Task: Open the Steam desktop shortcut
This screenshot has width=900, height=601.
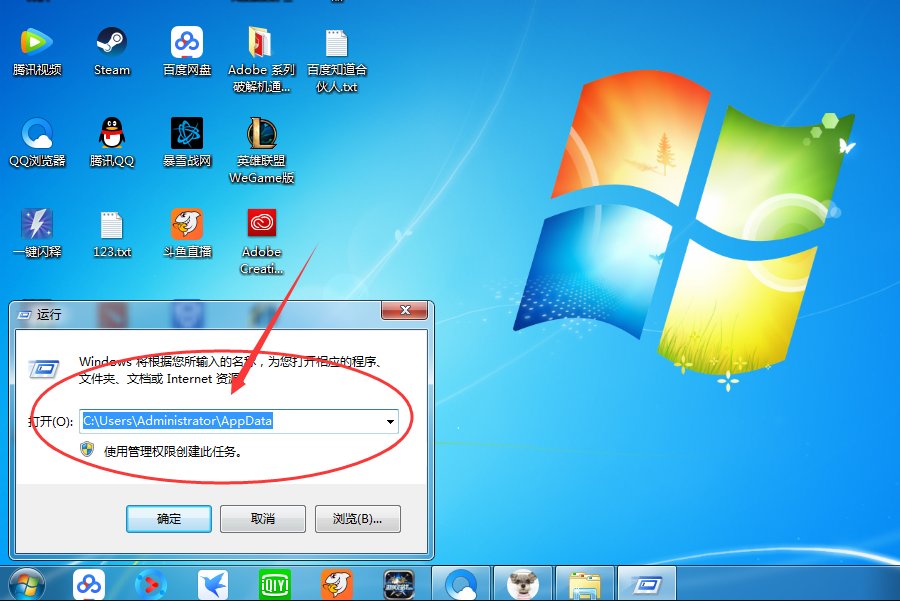Action: (112, 43)
